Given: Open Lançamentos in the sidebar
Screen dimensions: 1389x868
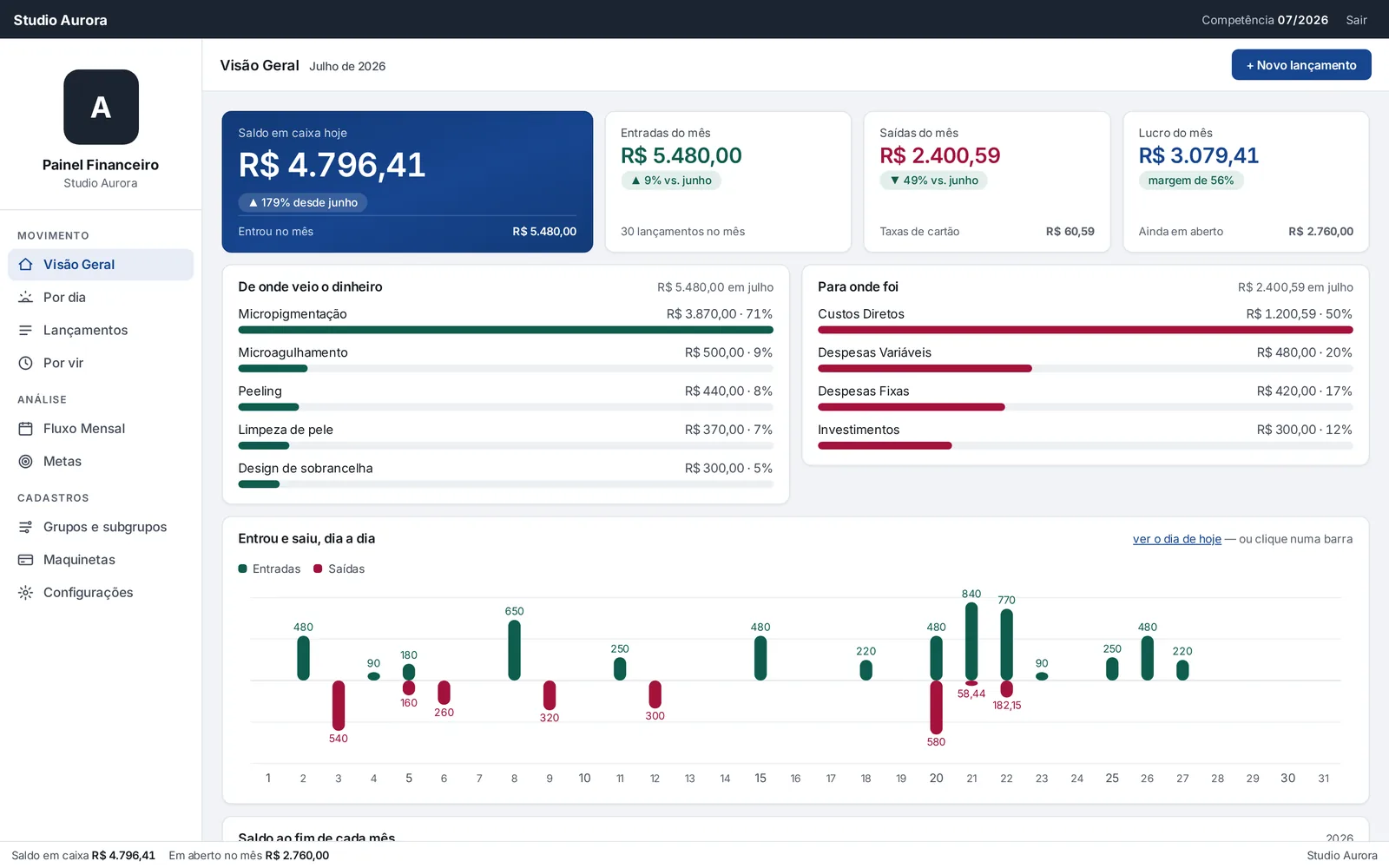Looking at the screenshot, I should [101, 331].
